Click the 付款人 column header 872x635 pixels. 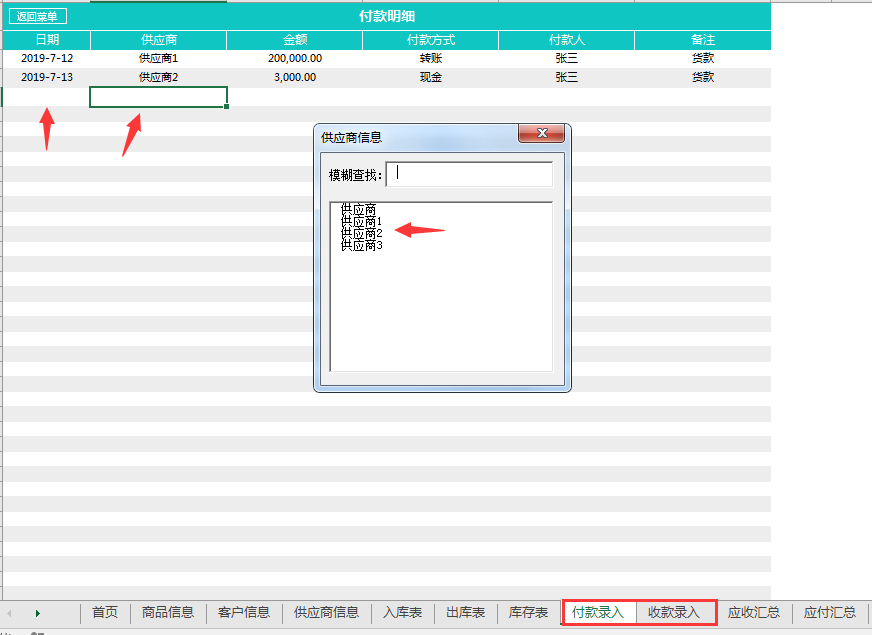coord(566,39)
